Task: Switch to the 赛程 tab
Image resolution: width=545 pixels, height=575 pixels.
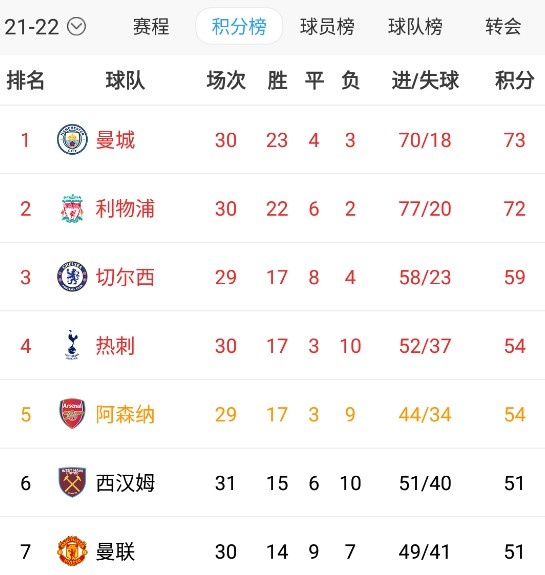Action: tap(151, 27)
